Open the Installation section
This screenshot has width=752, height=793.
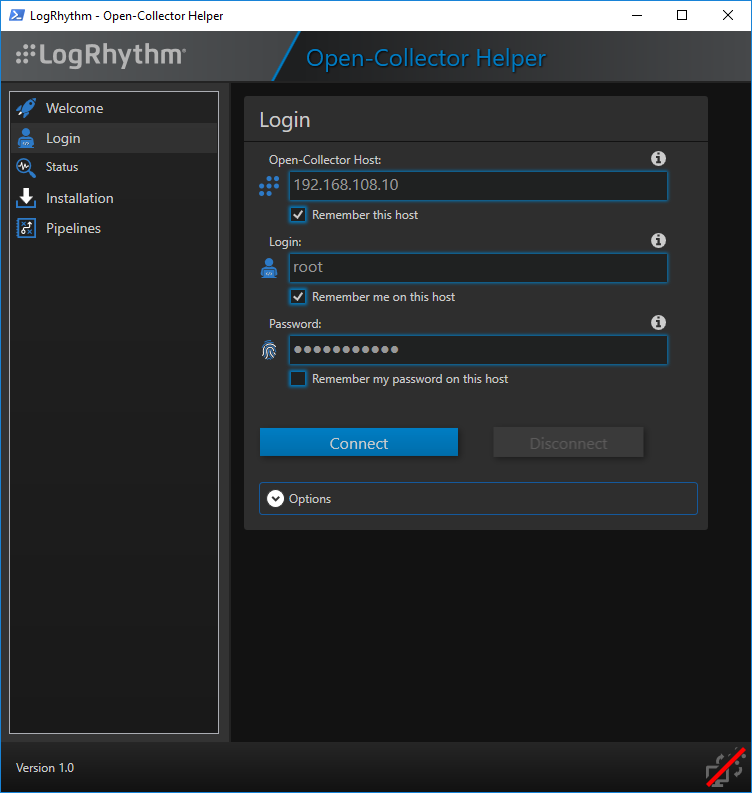(x=114, y=198)
